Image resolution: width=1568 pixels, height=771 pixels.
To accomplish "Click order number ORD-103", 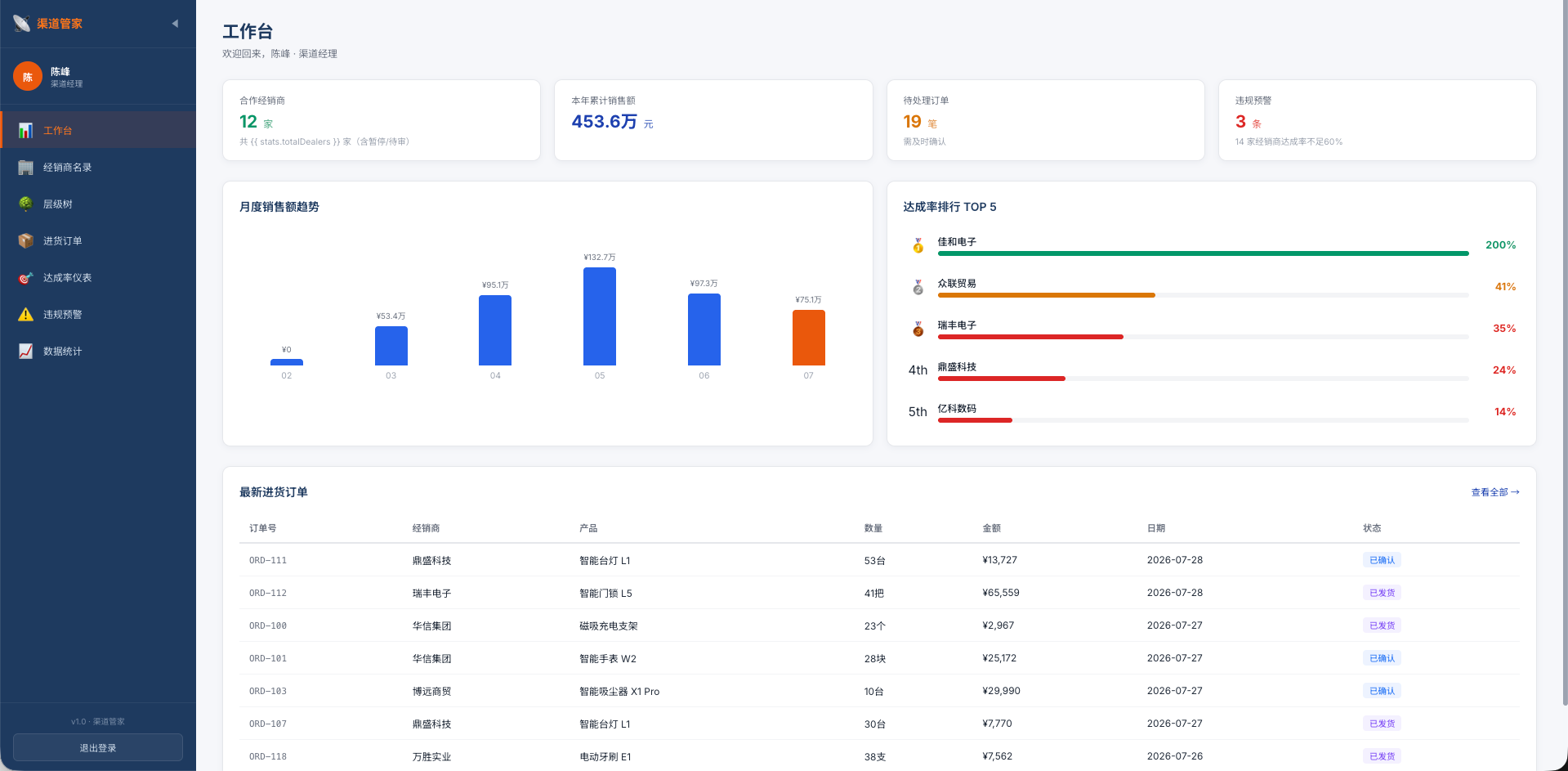I will tap(268, 691).
